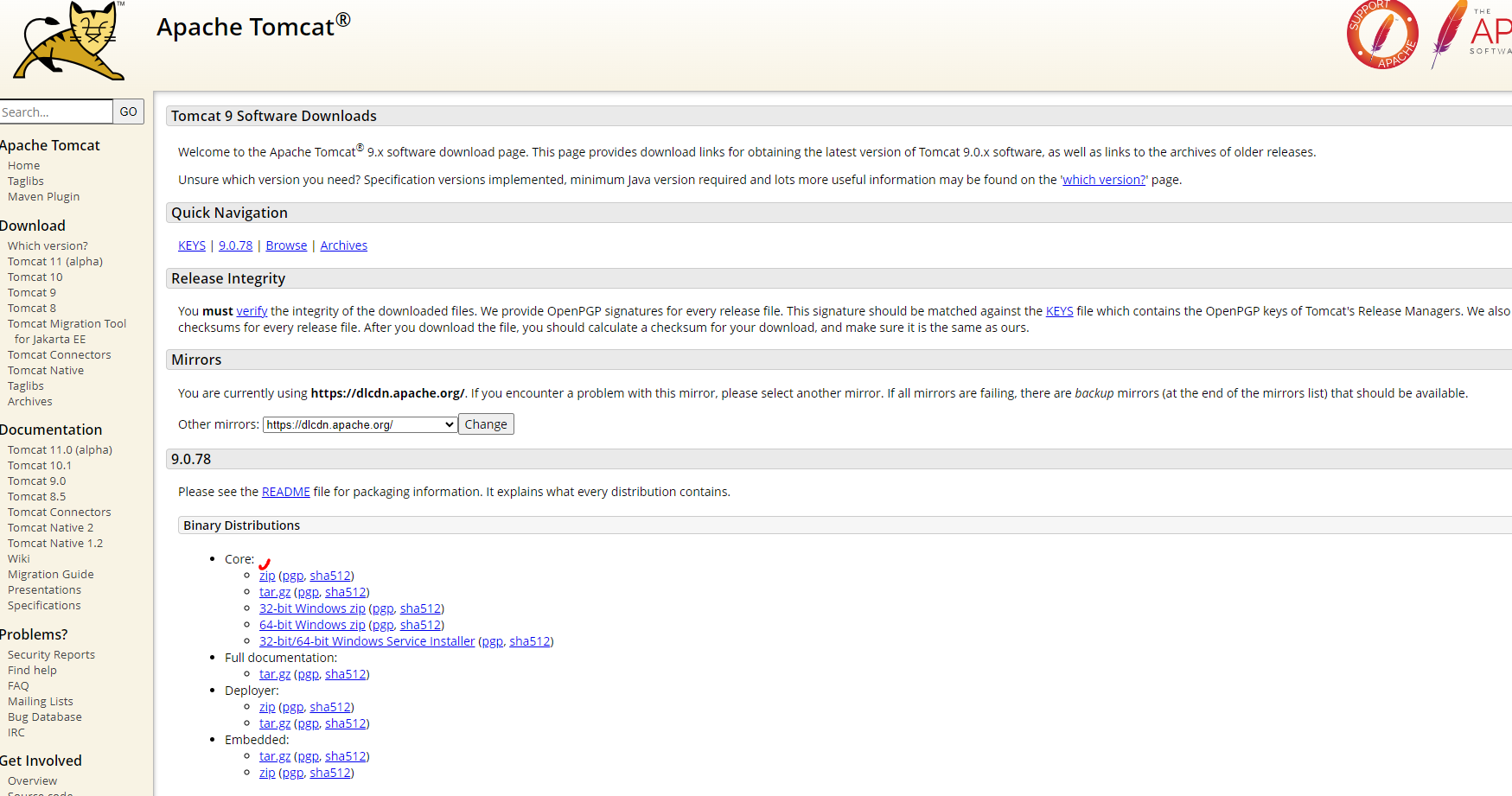This screenshot has width=1512, height=796.
Task: Open the Migration Guide link
Action: (x=51, y=575)
